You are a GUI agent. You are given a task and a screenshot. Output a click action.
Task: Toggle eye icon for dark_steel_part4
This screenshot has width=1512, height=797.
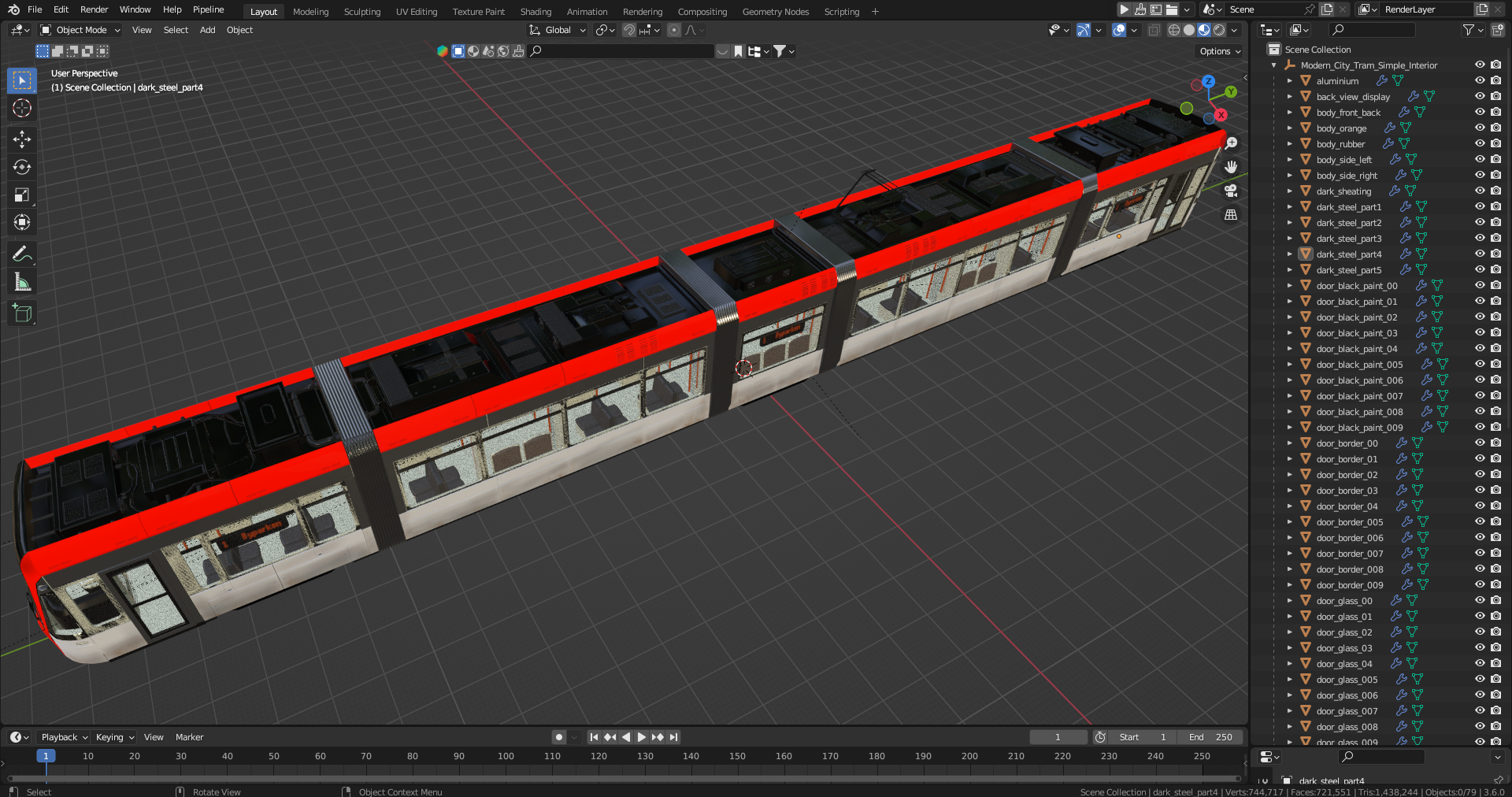1480,254
